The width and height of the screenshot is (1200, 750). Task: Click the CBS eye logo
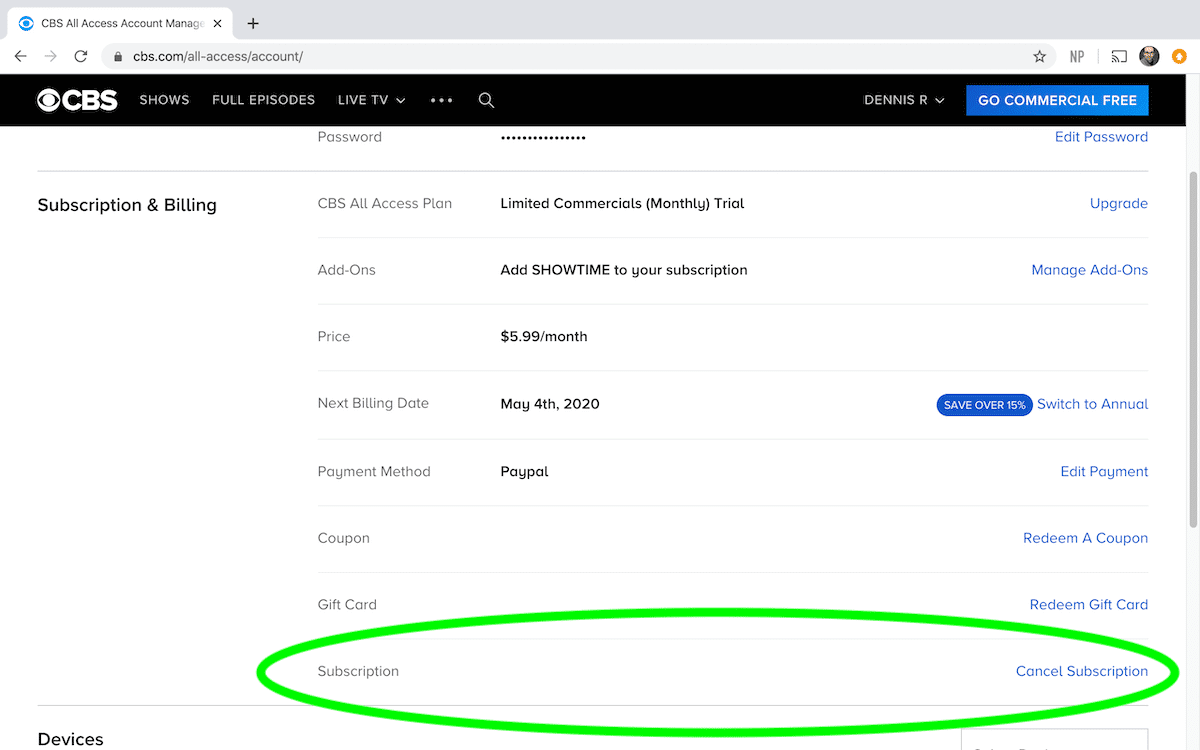click(78, 100)
